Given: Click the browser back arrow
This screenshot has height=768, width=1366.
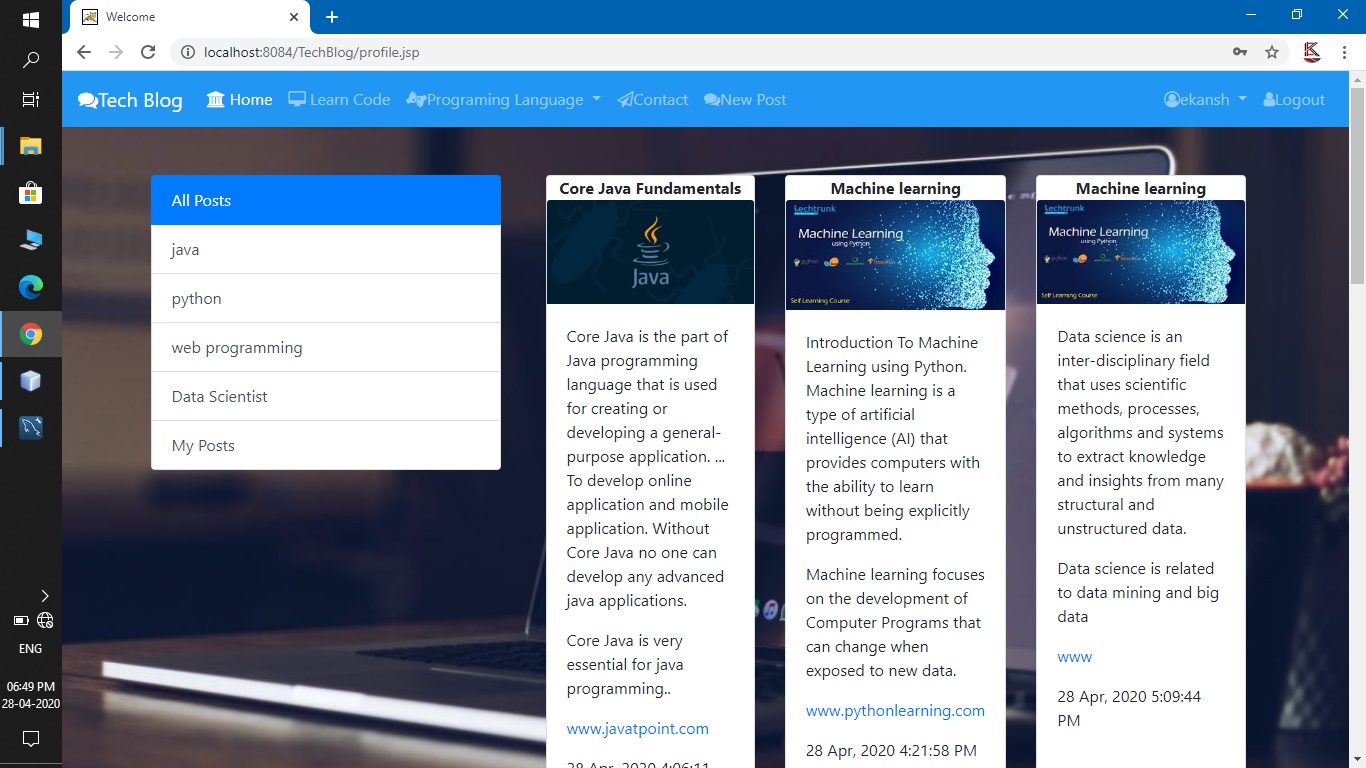Looking at the screenshot, I should click(84, 52).
